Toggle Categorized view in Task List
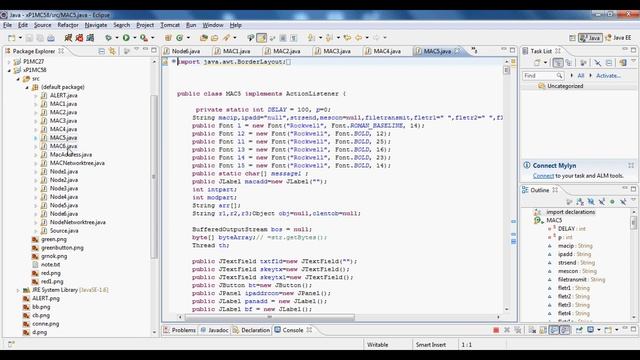 557,62
